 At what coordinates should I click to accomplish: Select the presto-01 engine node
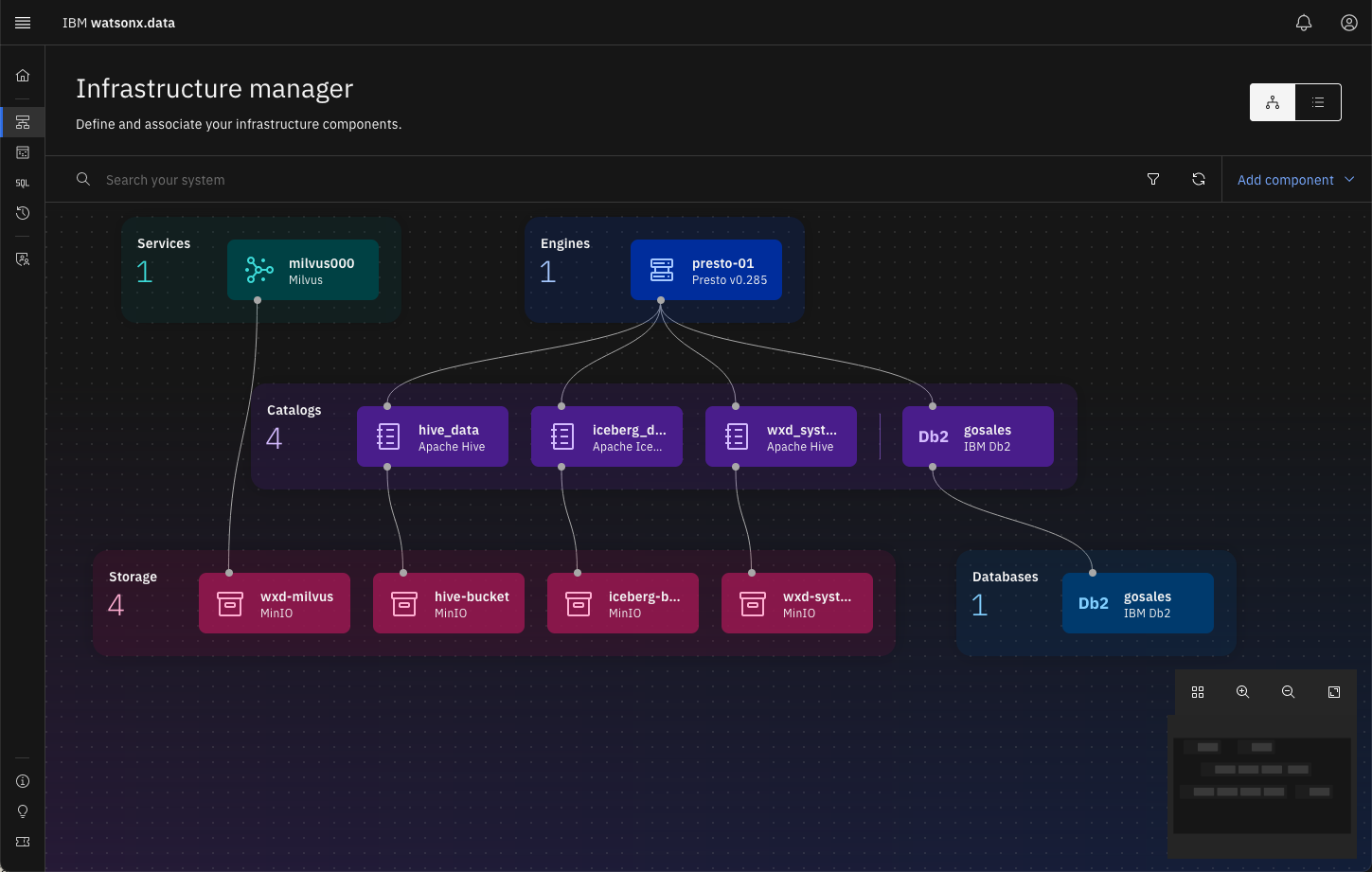click(706, 270)
